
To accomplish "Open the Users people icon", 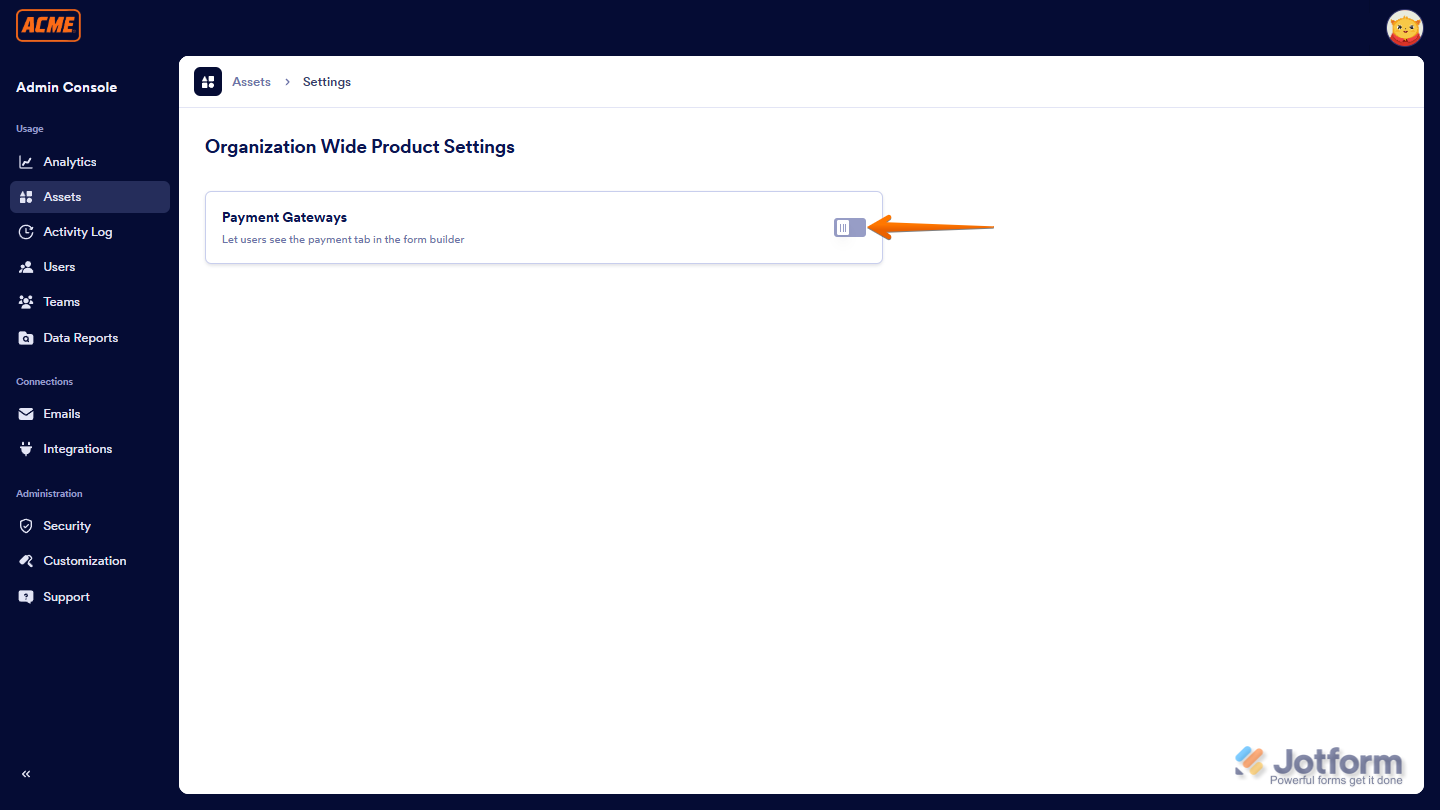I will [x=25, y=266].
